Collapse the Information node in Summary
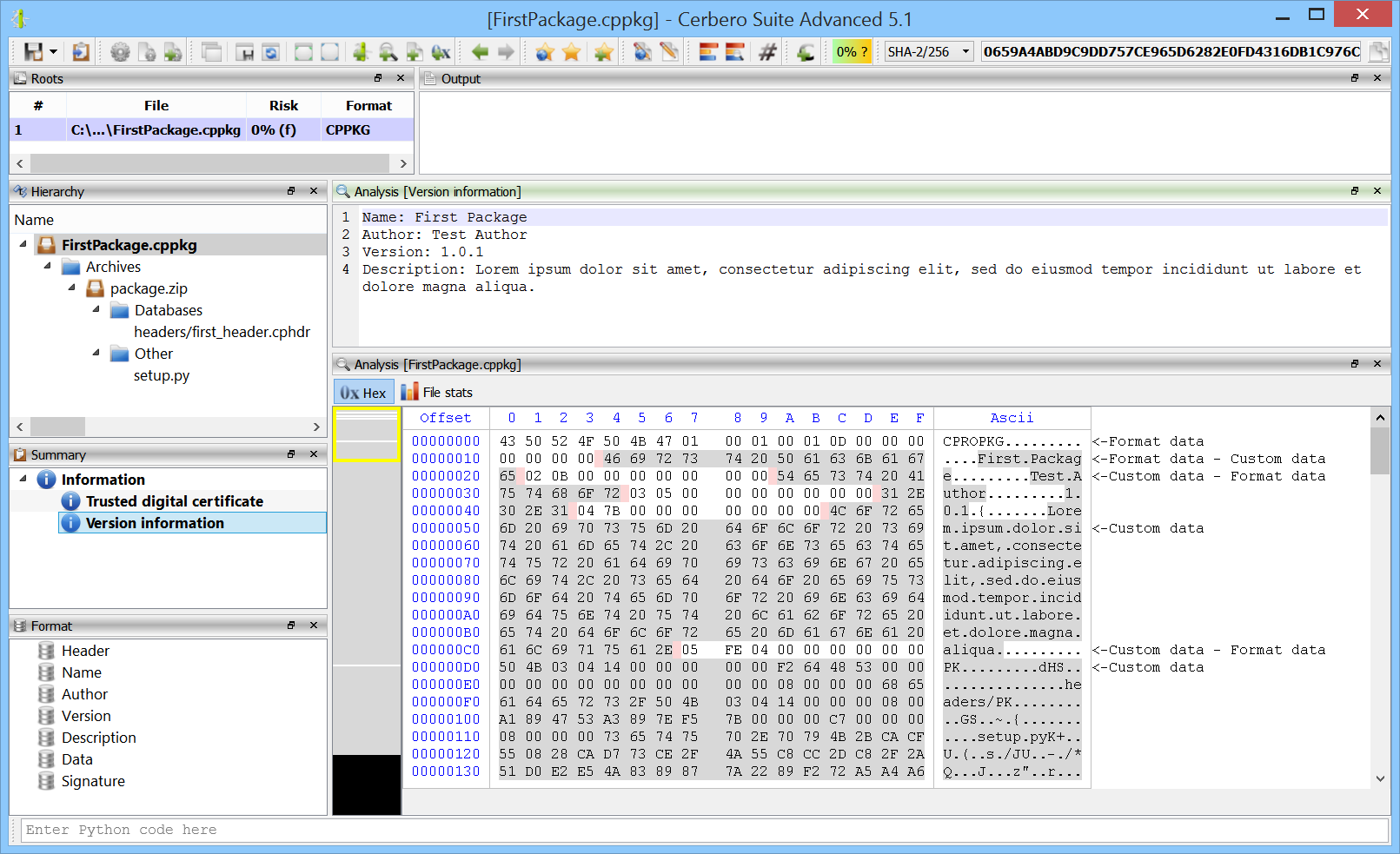Image resolution: width=1400 pixels, height=854 pixels. pos(23,479)
